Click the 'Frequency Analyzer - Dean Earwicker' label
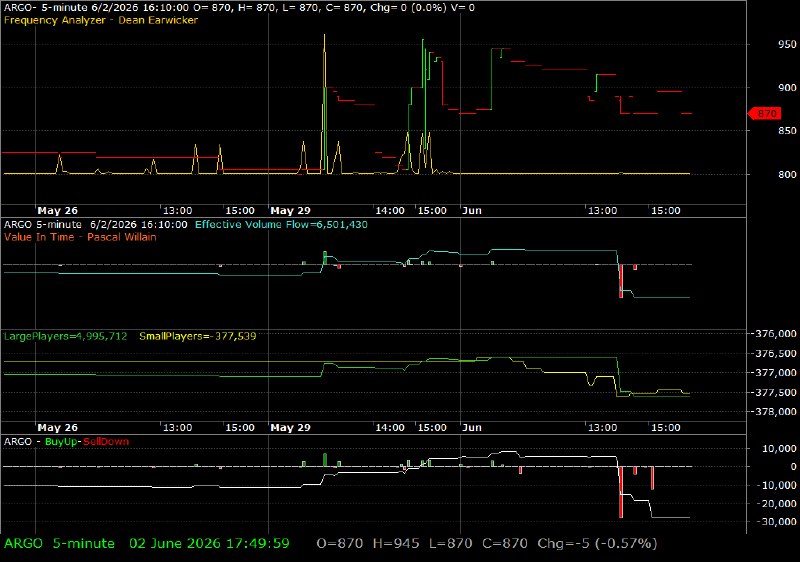Screen dimensions: 800x562 (x=101, y=20)
